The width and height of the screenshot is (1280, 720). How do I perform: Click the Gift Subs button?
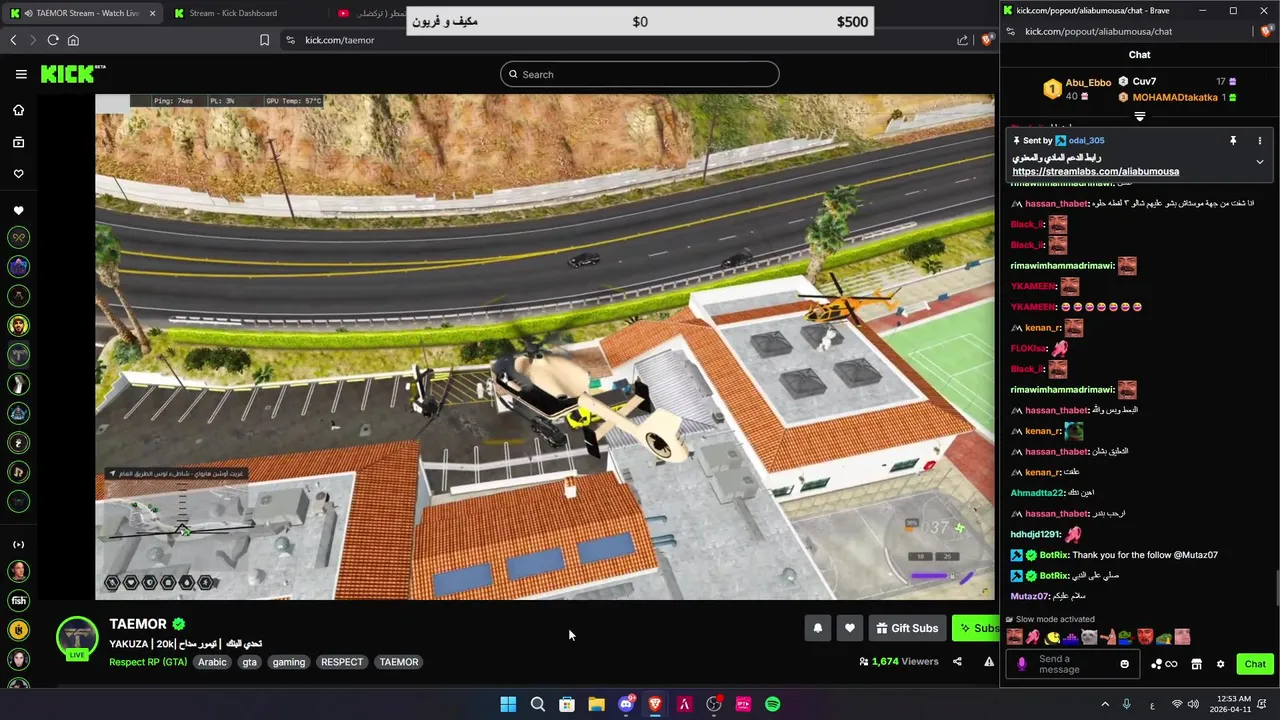click(907, 628)
